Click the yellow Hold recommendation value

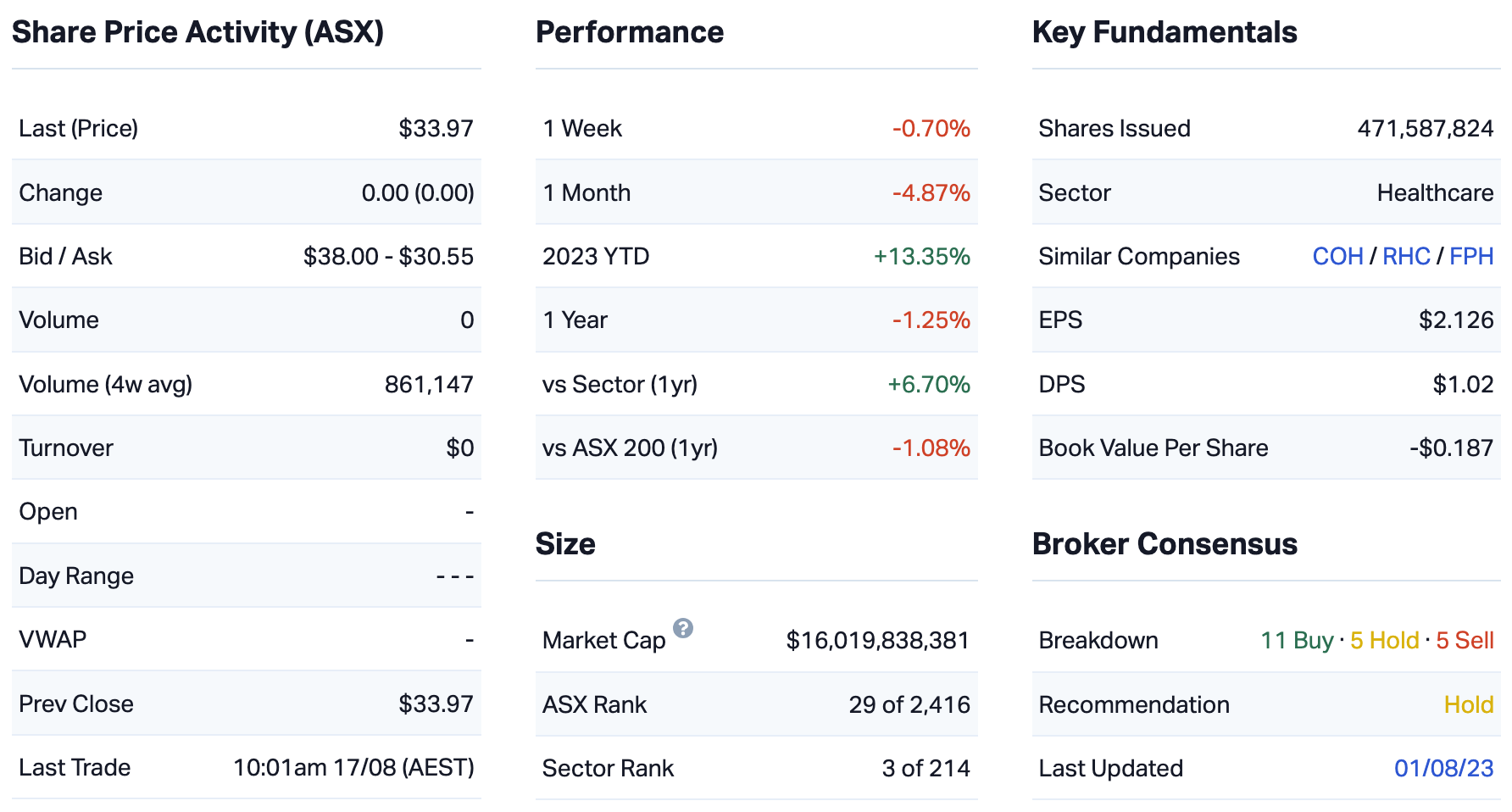pyautogui.click(x=1469, y=704)
